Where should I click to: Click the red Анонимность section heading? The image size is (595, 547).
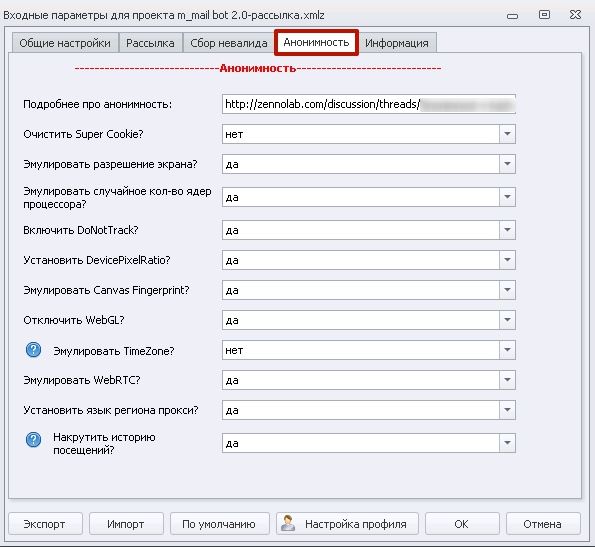pyautogui.click(x=258, y=68)
